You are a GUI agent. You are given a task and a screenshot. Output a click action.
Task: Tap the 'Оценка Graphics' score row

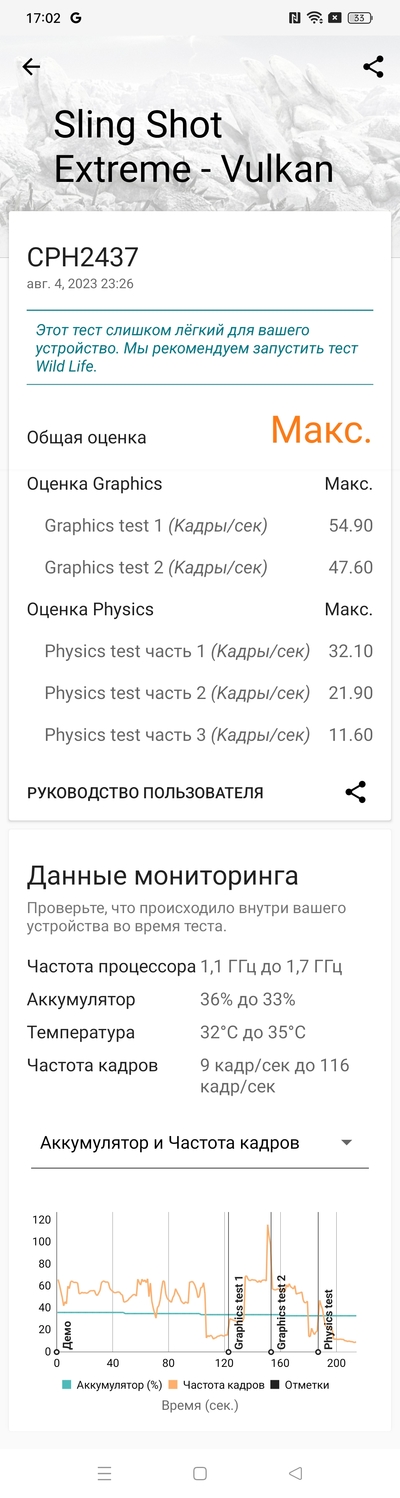[200, 484]
